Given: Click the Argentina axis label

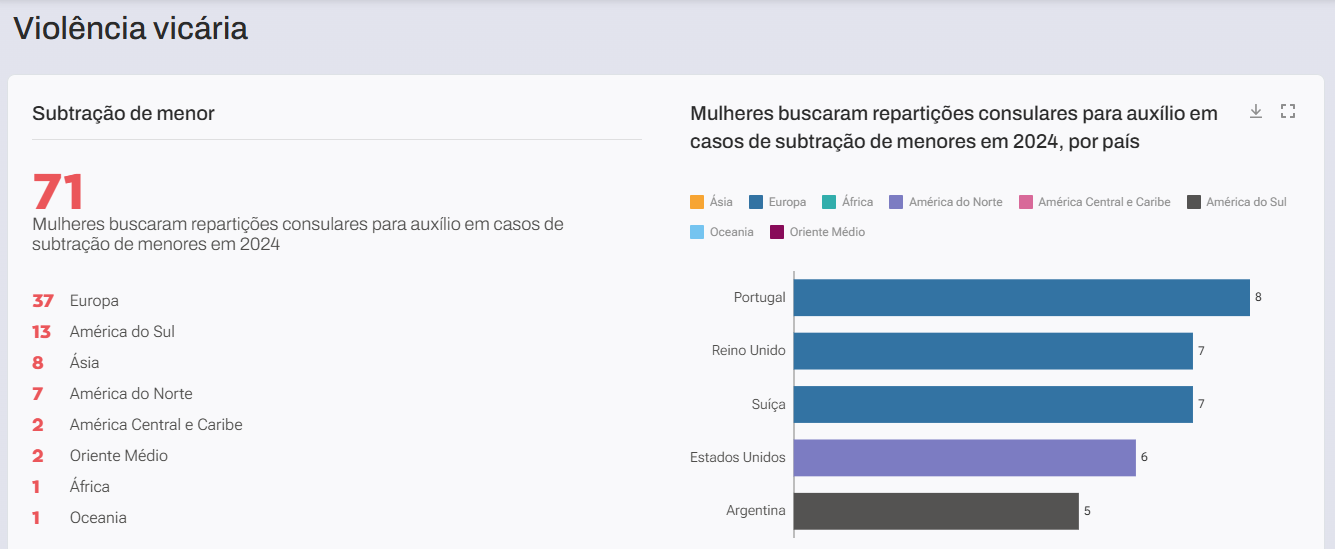Looking at the screenshot, I should pos(756,511).
